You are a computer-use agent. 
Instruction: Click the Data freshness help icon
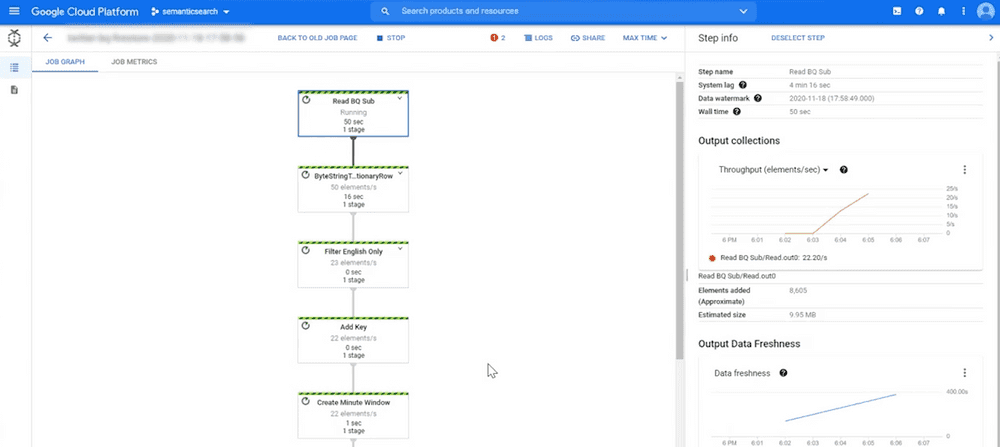point(783,373)
